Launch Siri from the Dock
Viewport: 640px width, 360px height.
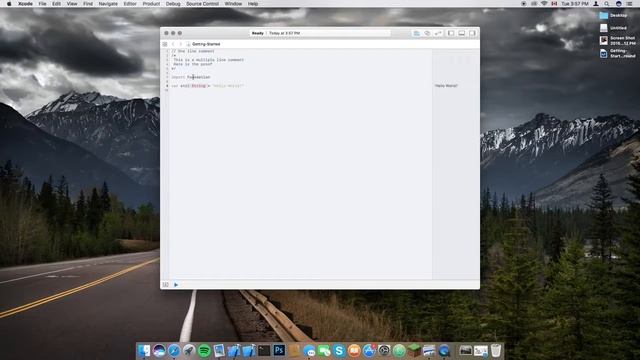tap(159, 351)
